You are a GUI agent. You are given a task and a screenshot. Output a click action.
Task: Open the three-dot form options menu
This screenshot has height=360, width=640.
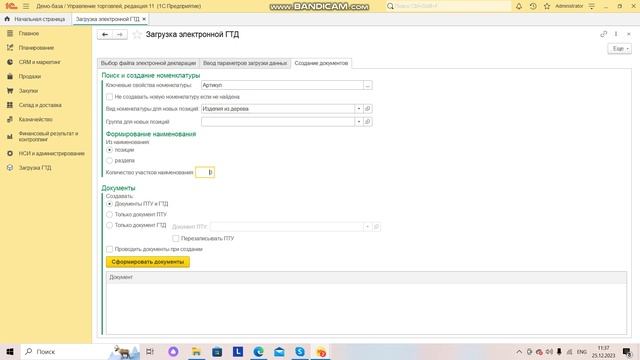pos(616,34)
